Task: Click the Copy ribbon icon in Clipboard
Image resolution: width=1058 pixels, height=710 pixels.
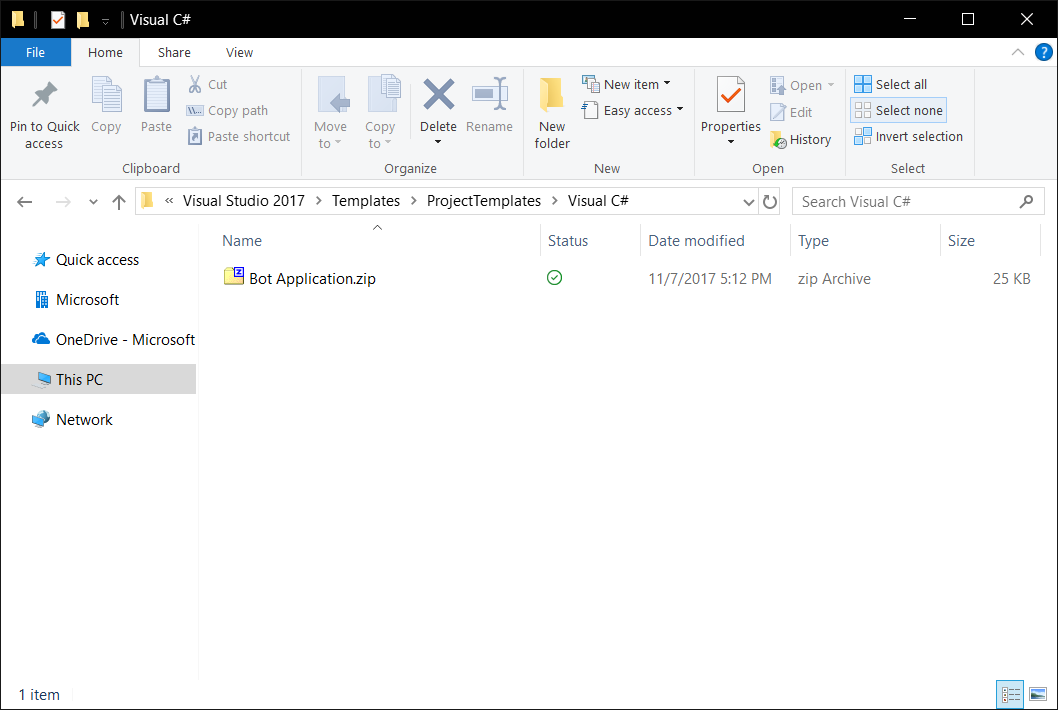Action: pyautogui.click(x=107, y=94)
